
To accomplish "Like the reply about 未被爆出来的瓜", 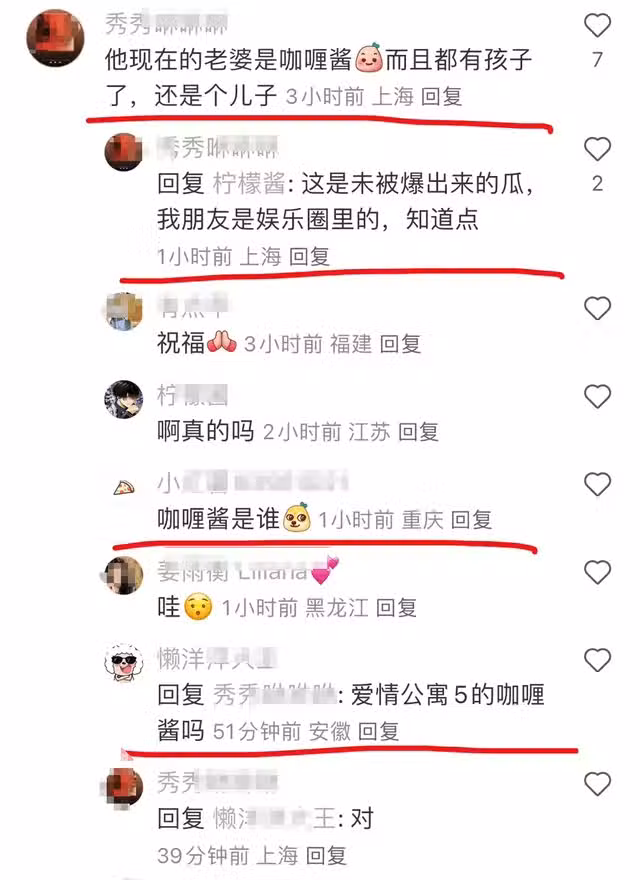I will point(597,149).
